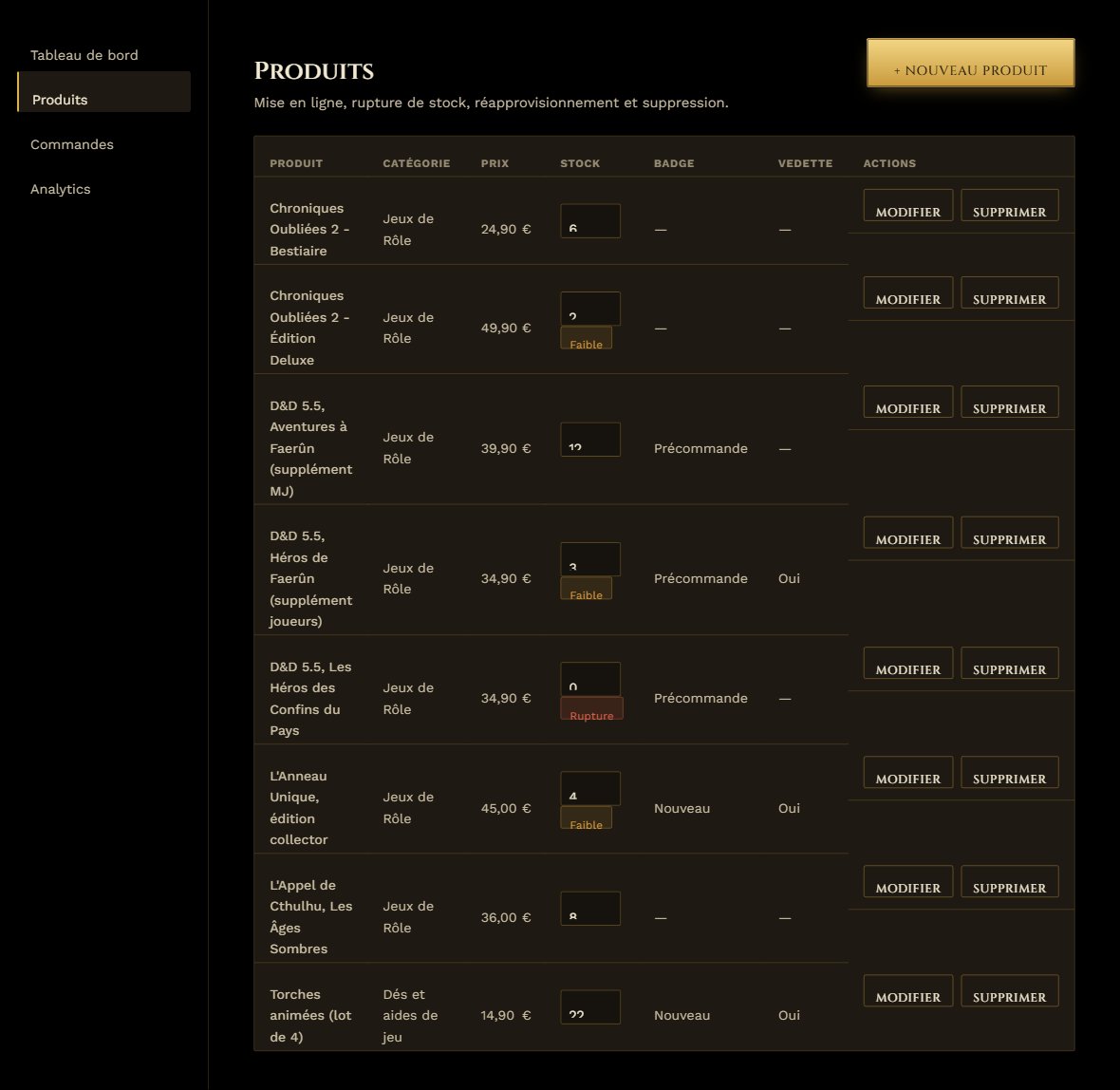1120x1090 pixels.
Task: Go to Commandes section
Action: 72,144
